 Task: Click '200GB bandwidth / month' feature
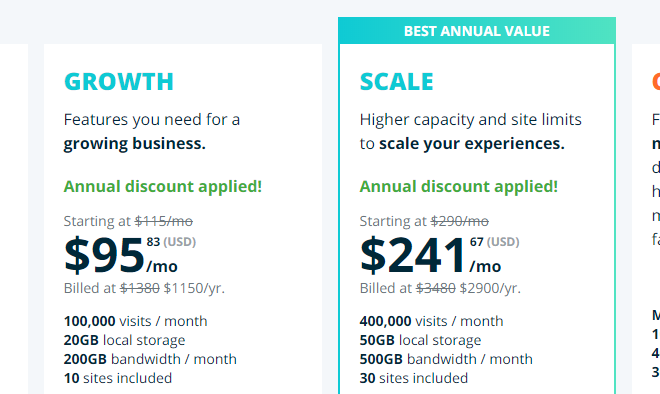click(x=150, y=359)
